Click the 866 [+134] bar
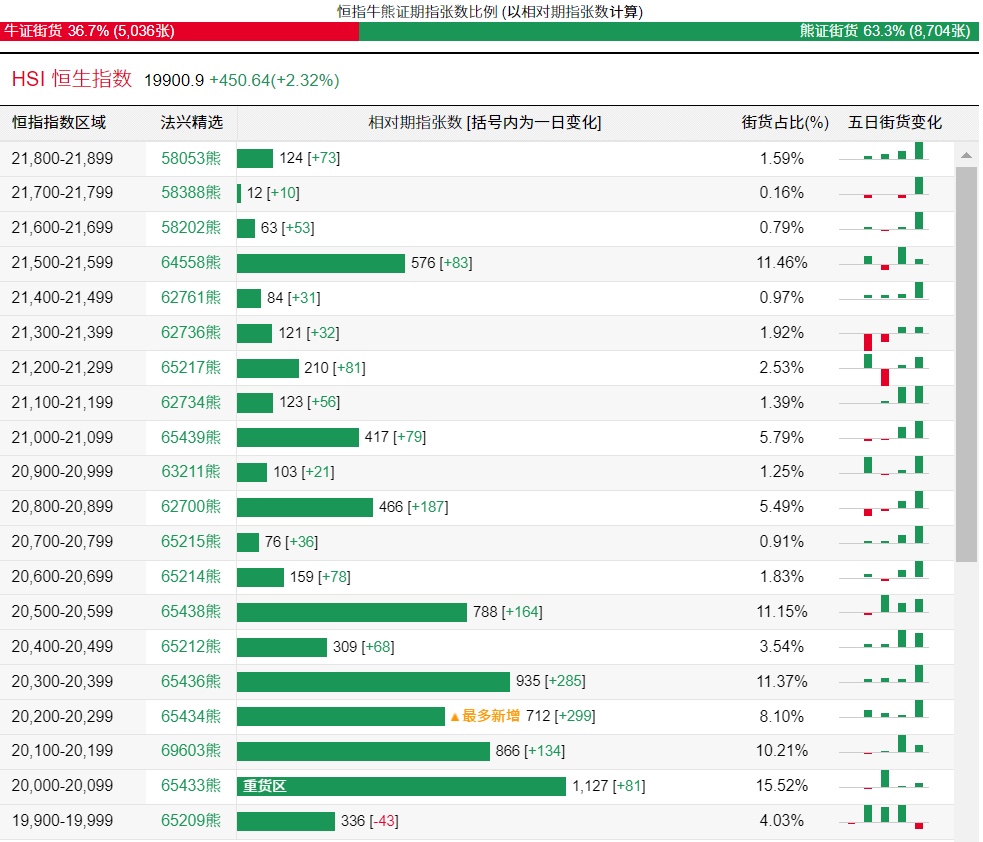Image resolution: width=983 pixels, height=842 pixels. point(363,751)
